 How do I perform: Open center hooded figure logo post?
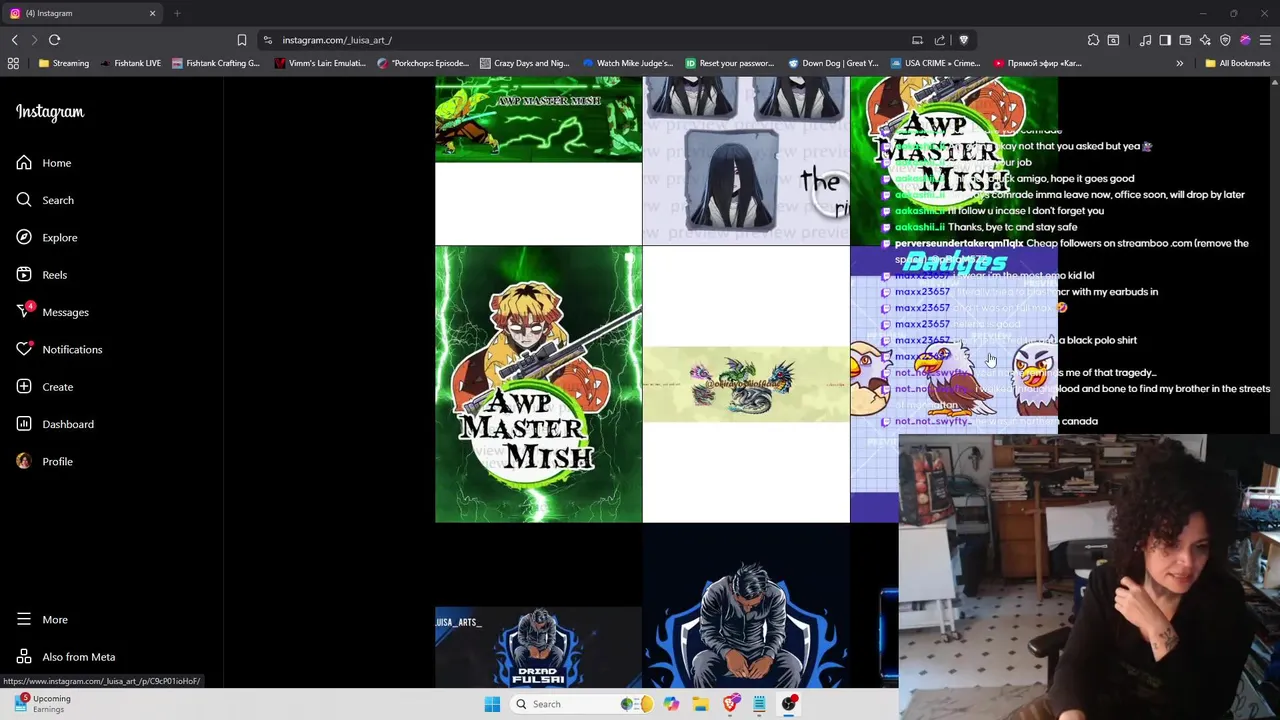pos(746,606)
